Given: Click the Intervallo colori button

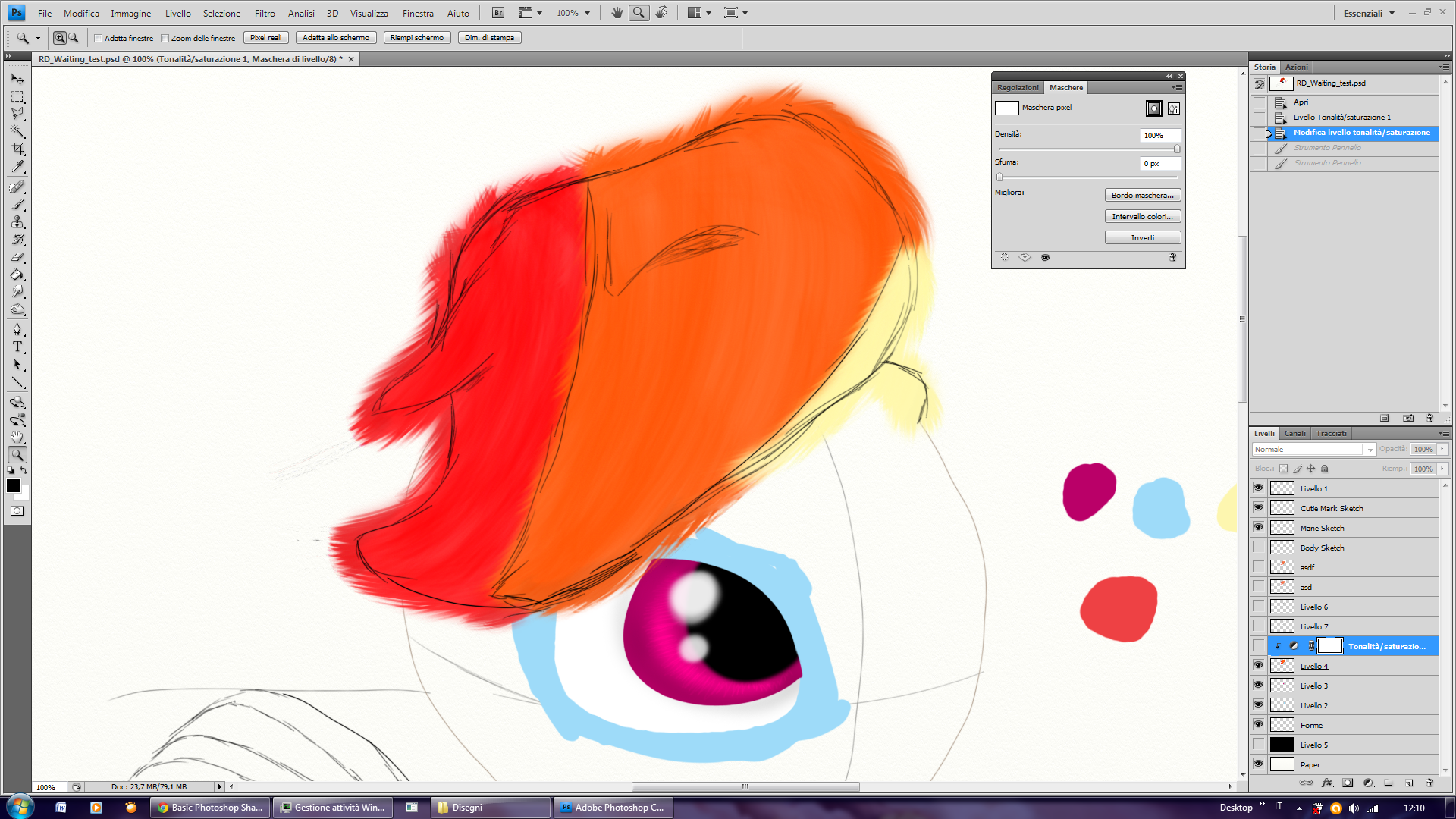Looking at the screenshot, I should pos(1142,216).
